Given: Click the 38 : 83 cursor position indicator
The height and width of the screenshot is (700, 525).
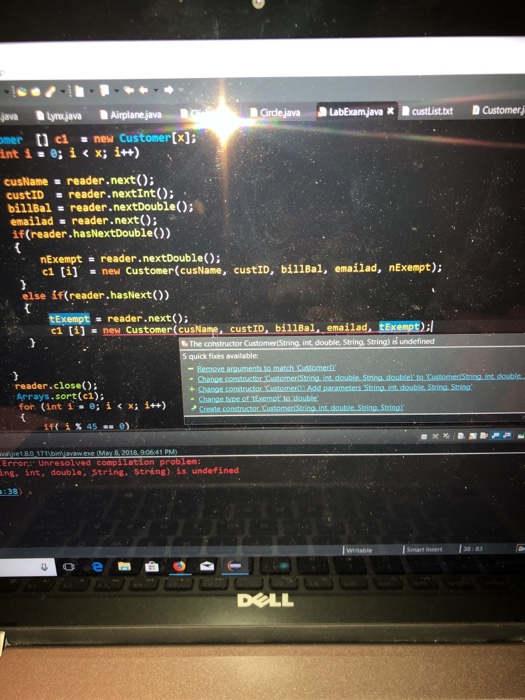Looking at the screenshot, I should point(472,548).
